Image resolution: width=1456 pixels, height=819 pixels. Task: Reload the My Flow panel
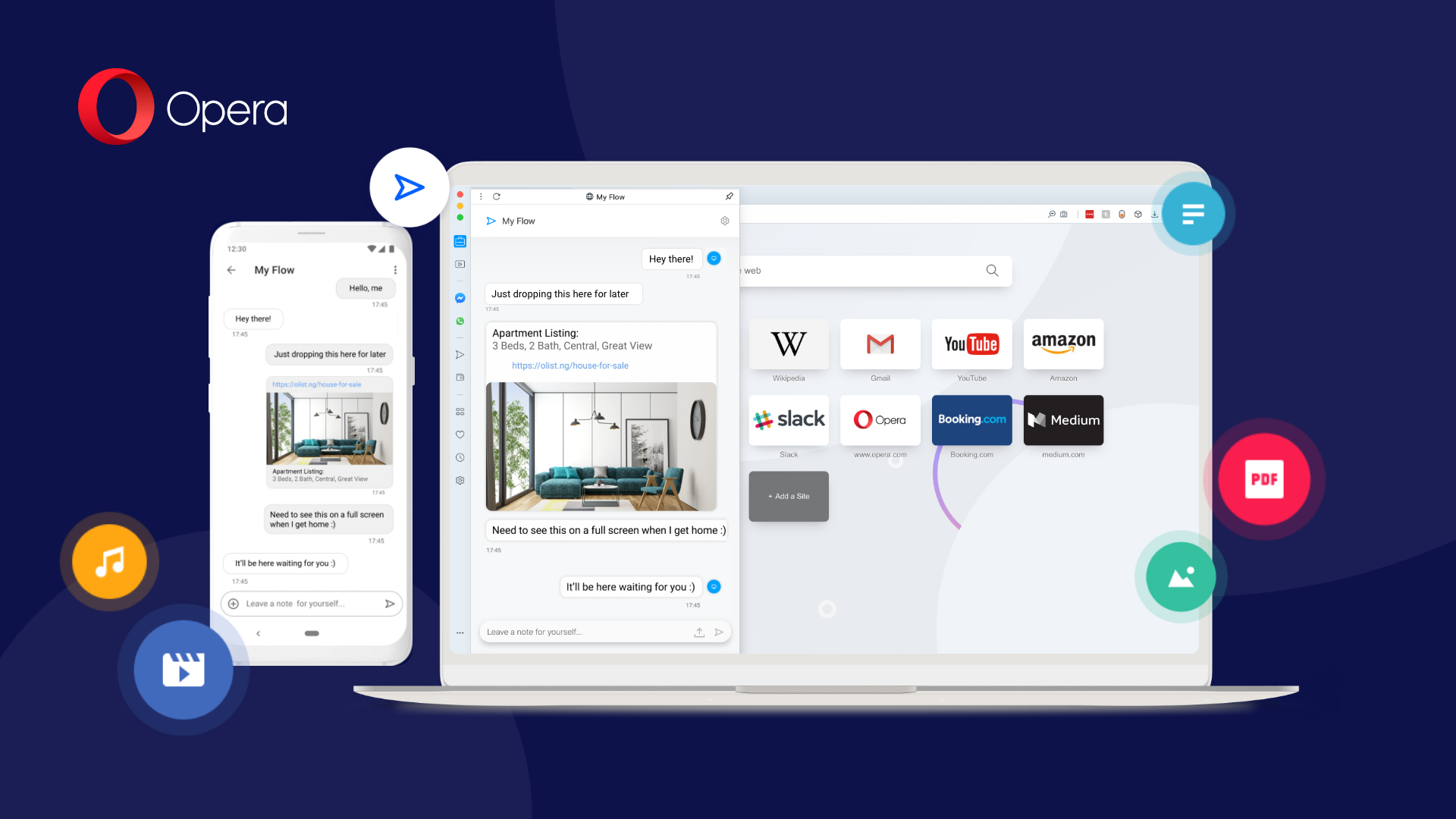[497, 196]
